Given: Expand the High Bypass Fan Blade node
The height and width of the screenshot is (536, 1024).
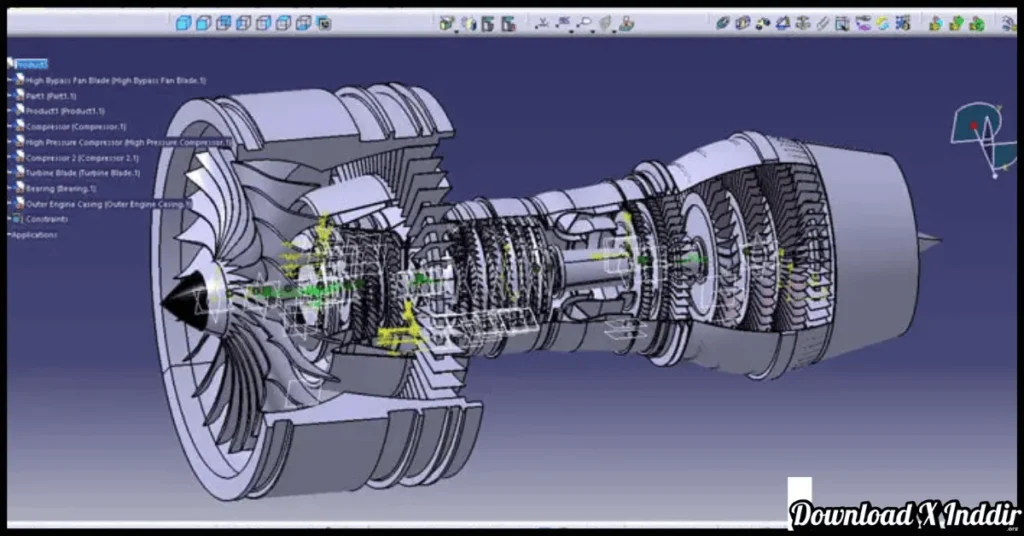Looking at the screenshot, I should pyautogui.click(x=10, y=80).
